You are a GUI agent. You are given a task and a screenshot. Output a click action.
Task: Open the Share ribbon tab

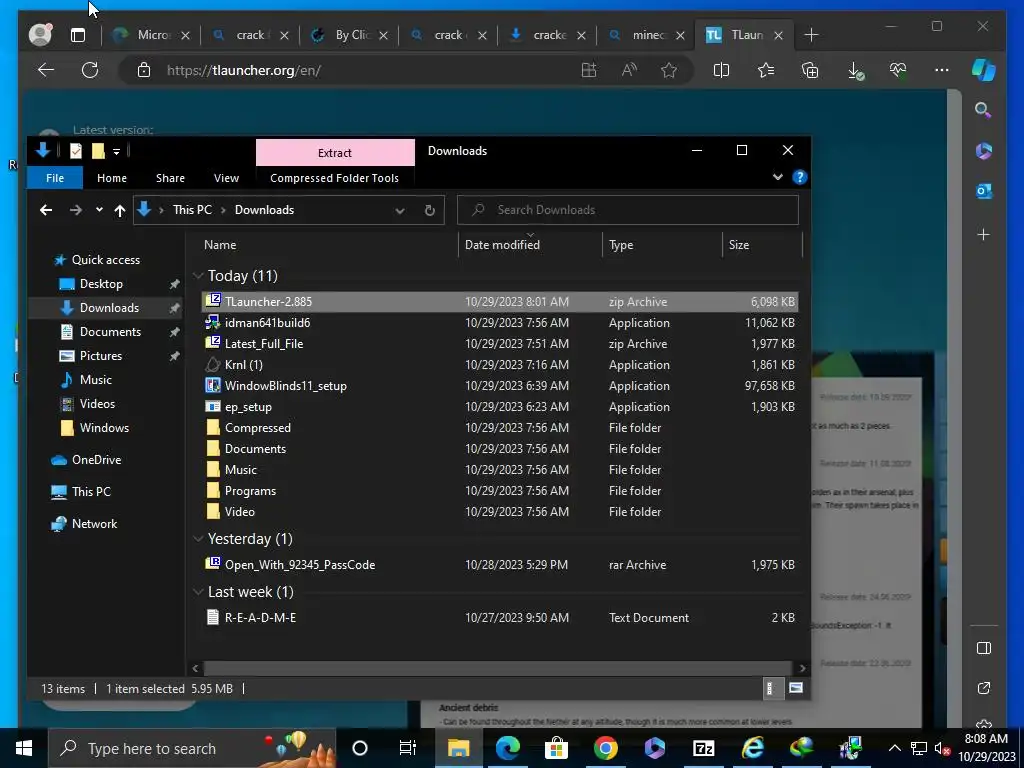[x=170, y=178]
